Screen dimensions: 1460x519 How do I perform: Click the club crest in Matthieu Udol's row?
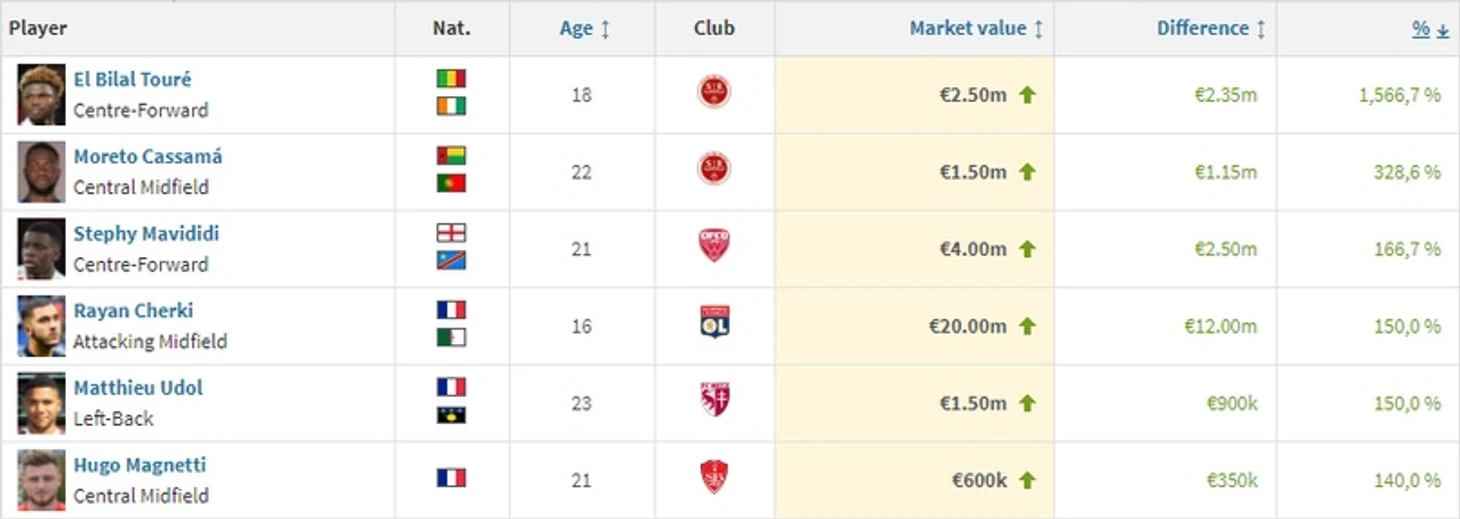(x=714, y=401)
